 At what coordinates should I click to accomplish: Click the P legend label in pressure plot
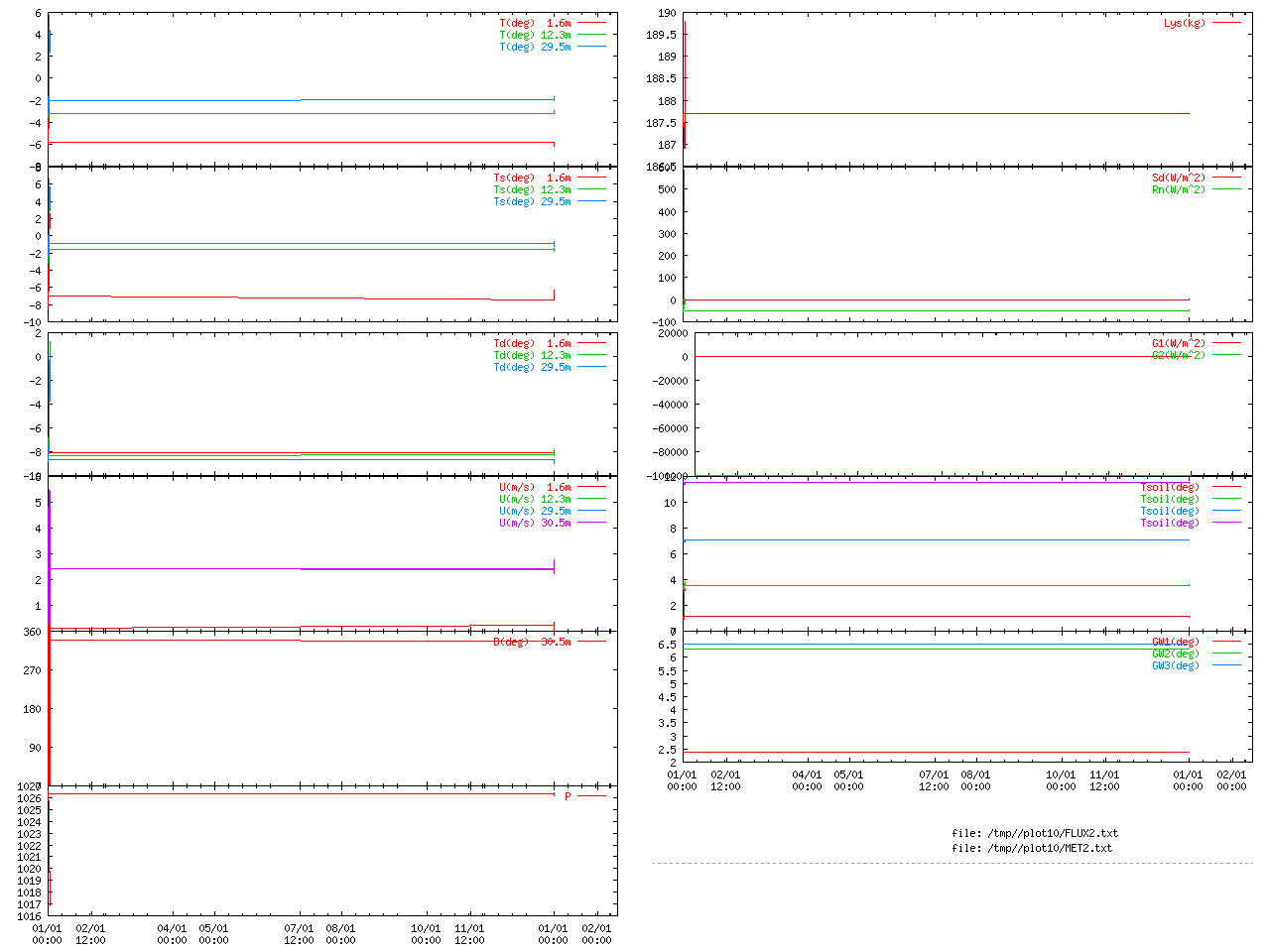click(568, 796)
